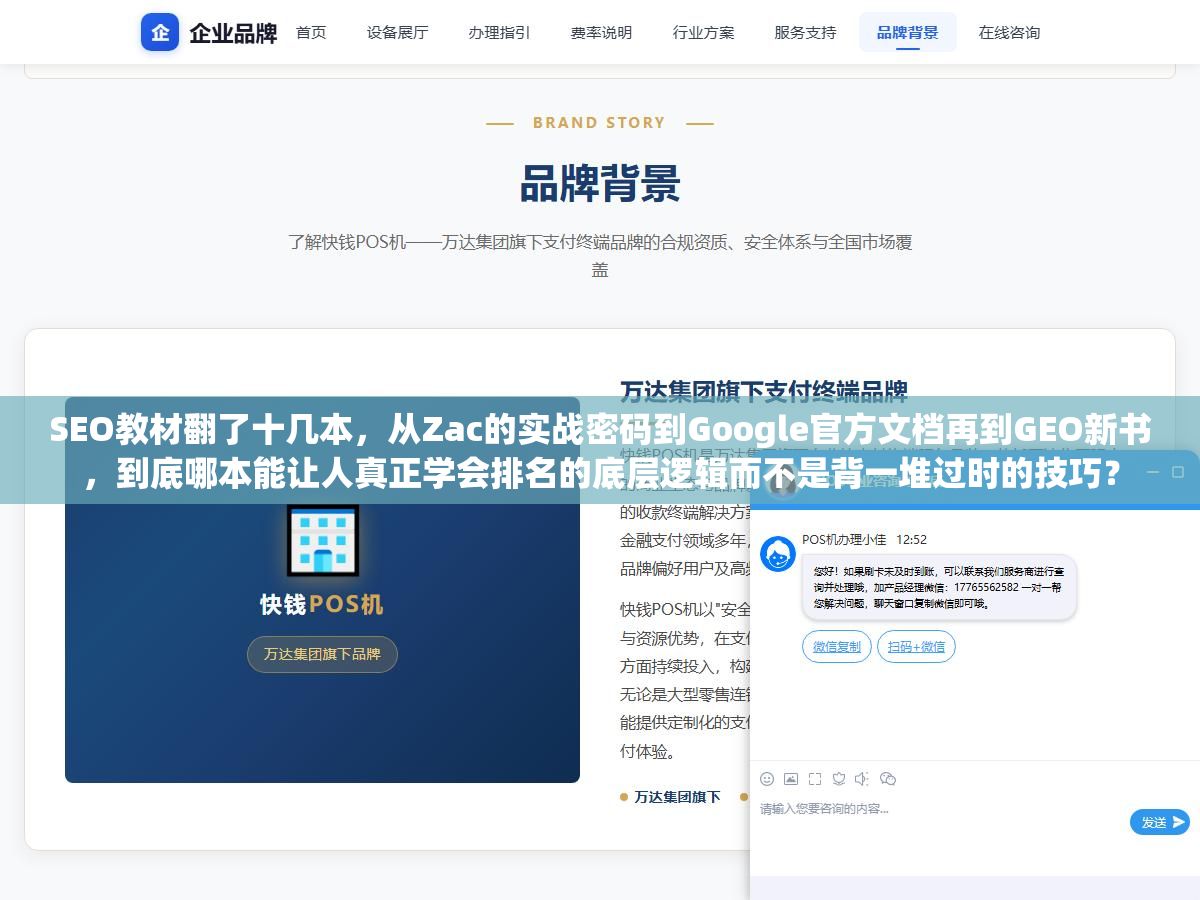Click the WeChat icon in chat toolbar
This screenshot has width=1200, height=900.
pyautogui.click(x=888, y=779)
